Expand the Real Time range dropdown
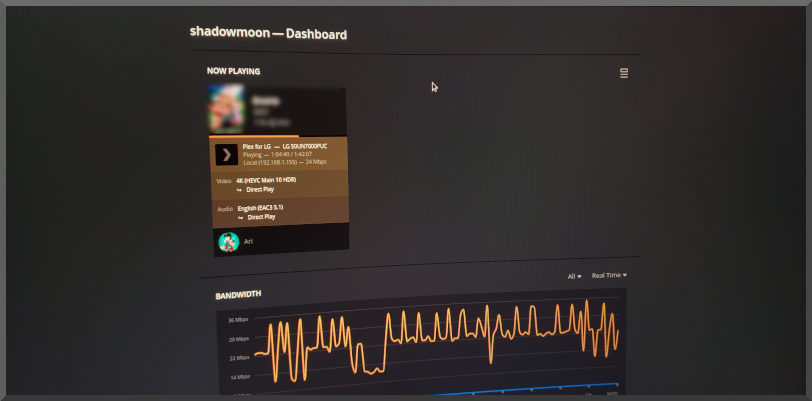The width and height of the screenshot is (812, 401). coord(609,275)
